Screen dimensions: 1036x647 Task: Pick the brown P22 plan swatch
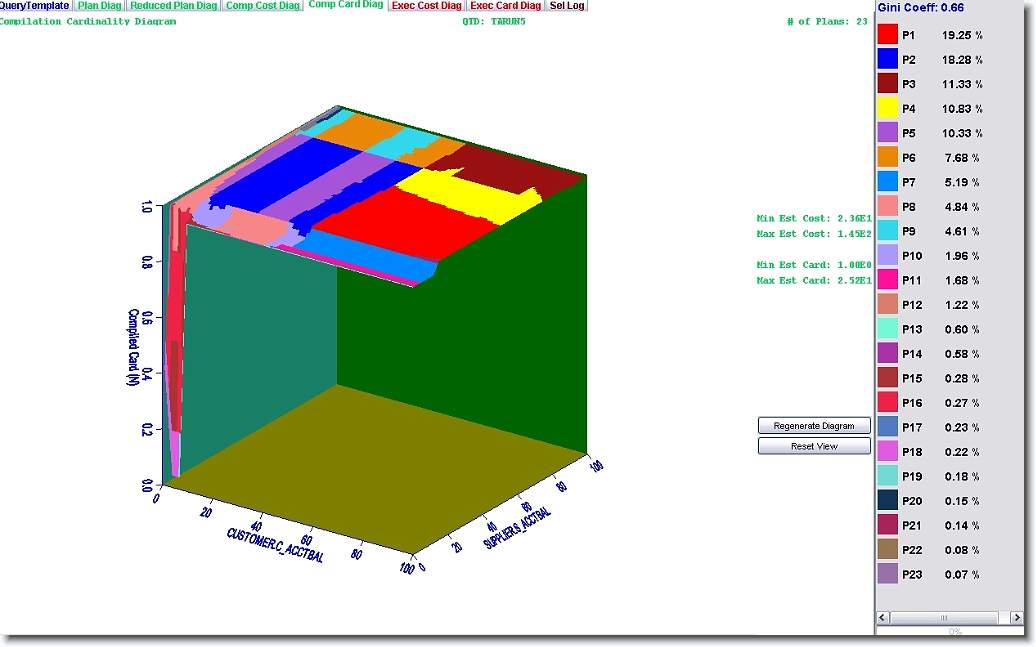888,549
